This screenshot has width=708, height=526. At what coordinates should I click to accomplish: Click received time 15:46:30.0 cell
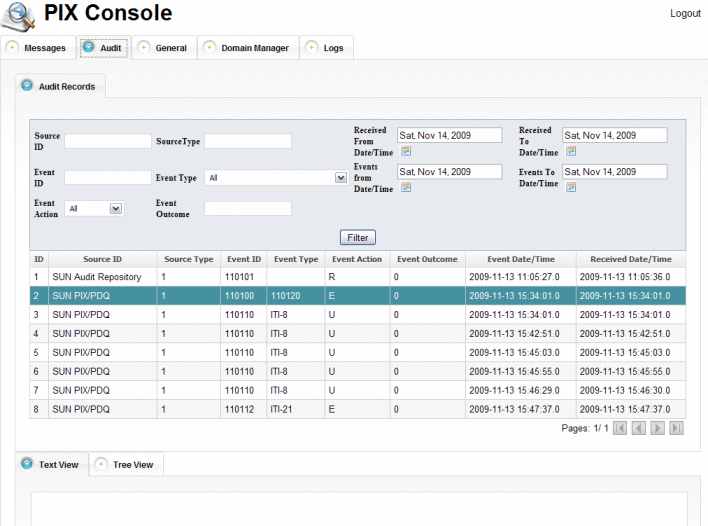click(x=631, y=391)
